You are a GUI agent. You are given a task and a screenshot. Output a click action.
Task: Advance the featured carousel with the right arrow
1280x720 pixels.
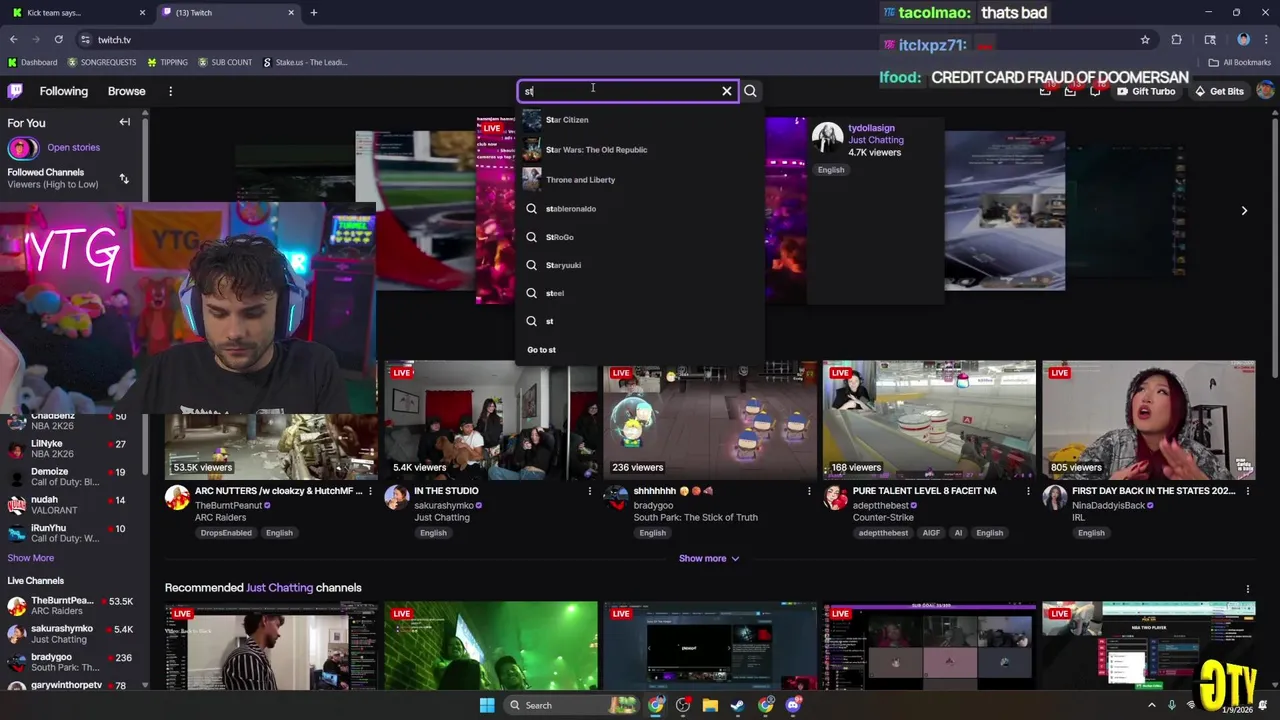point(1244,211)
